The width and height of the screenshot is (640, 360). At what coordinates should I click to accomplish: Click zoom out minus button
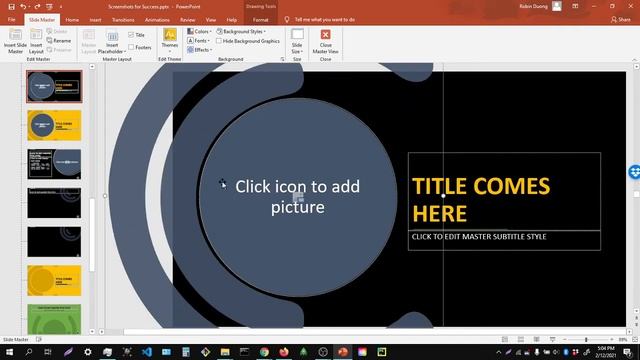click(x=565, y=340)
